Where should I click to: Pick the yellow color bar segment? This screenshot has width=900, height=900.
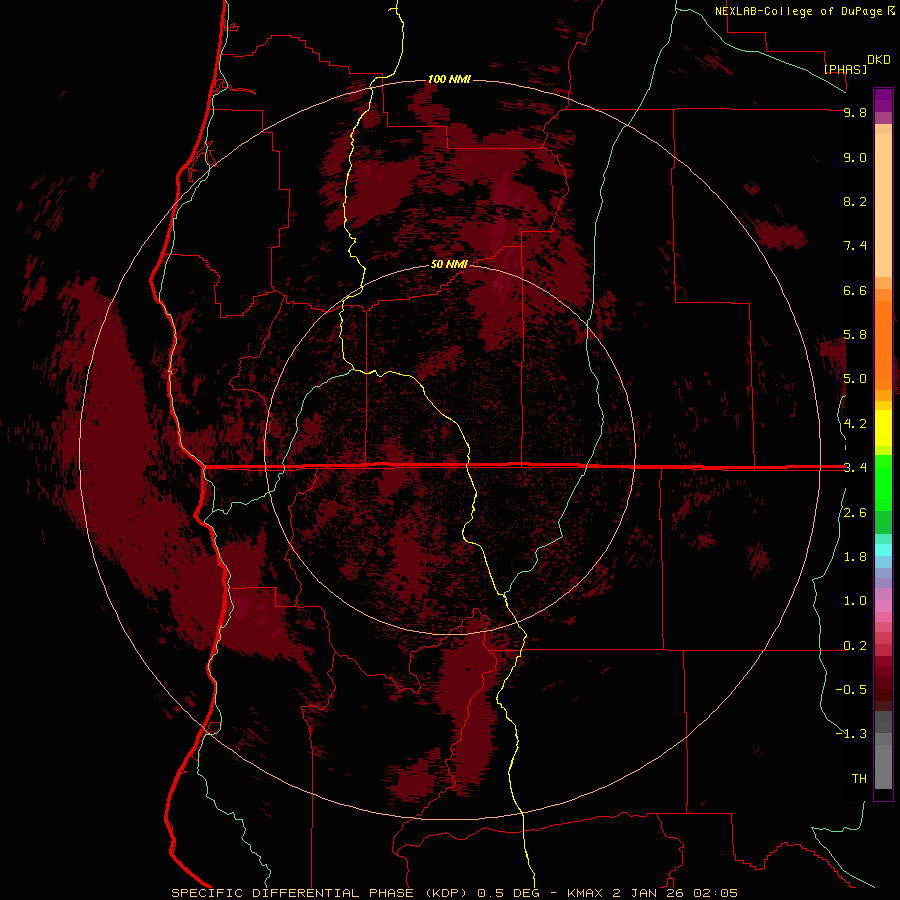(883, 428)
